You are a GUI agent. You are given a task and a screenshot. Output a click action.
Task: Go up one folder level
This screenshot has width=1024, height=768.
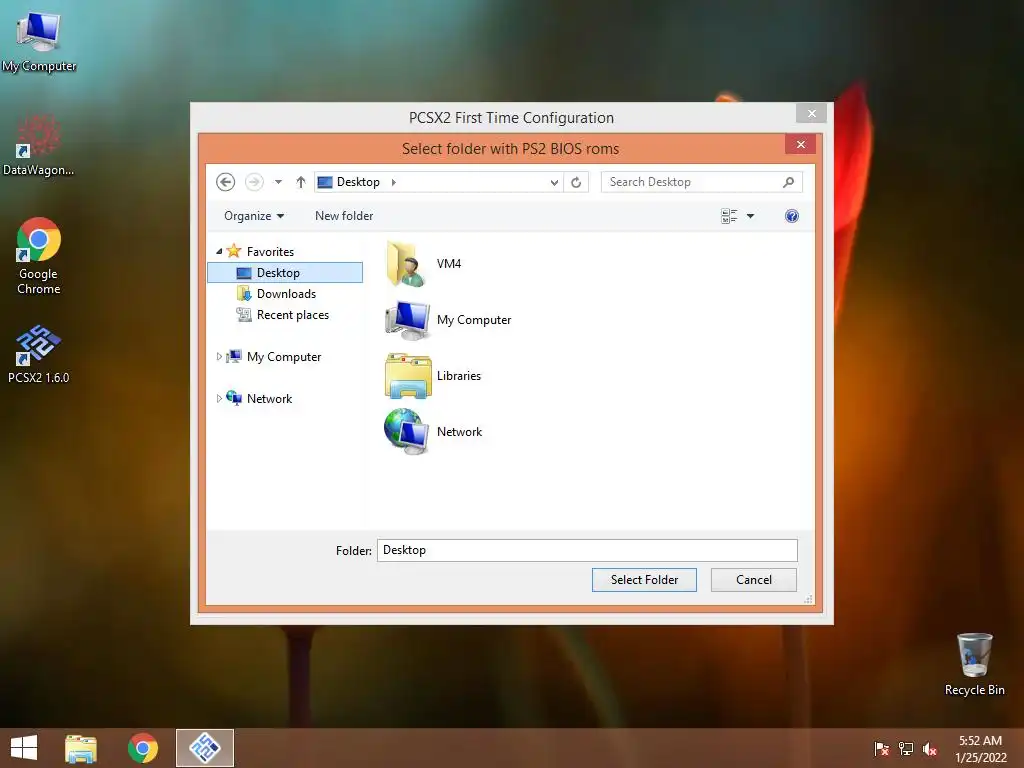click(300, 182)
